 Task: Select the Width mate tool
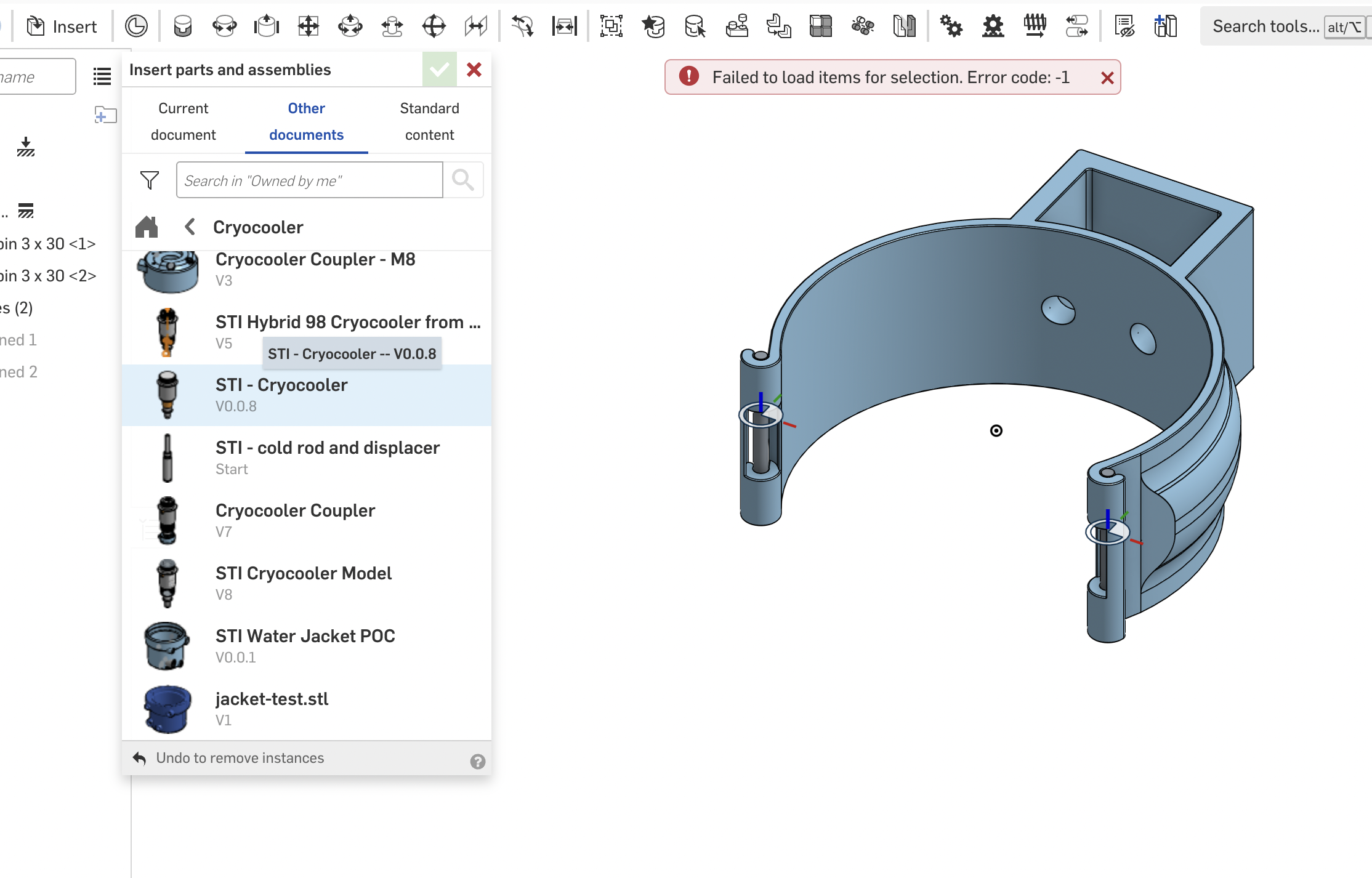tap(565, 26)
